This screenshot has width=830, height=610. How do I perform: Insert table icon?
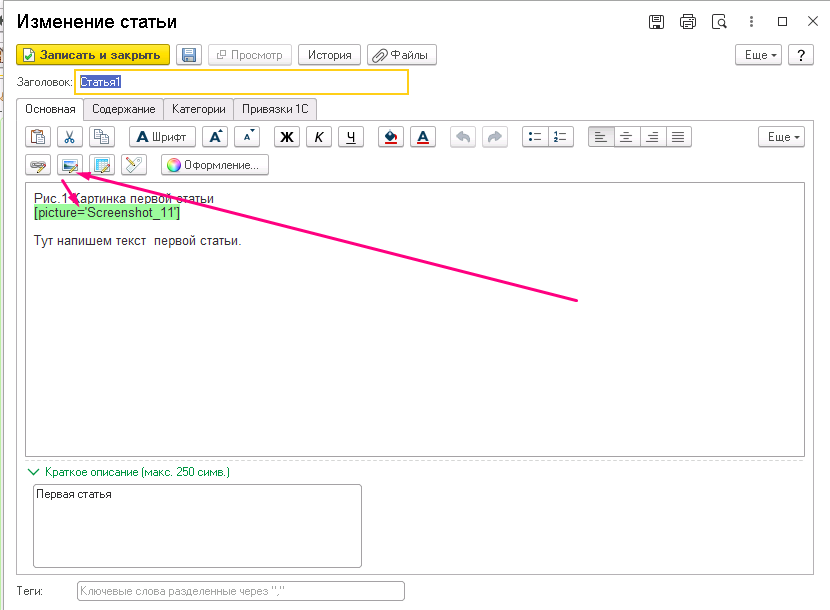click(x=102, y=165)
